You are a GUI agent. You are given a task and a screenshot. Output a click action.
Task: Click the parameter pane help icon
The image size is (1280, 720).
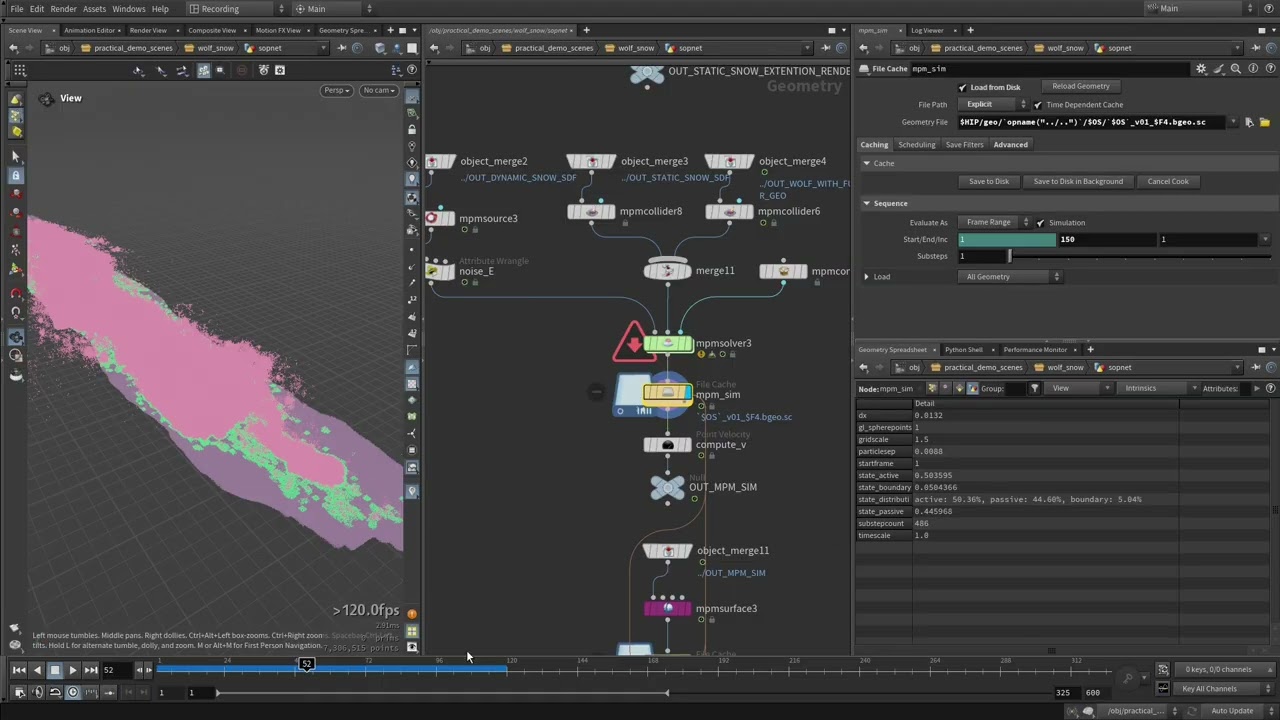[x=1270, y=69]
